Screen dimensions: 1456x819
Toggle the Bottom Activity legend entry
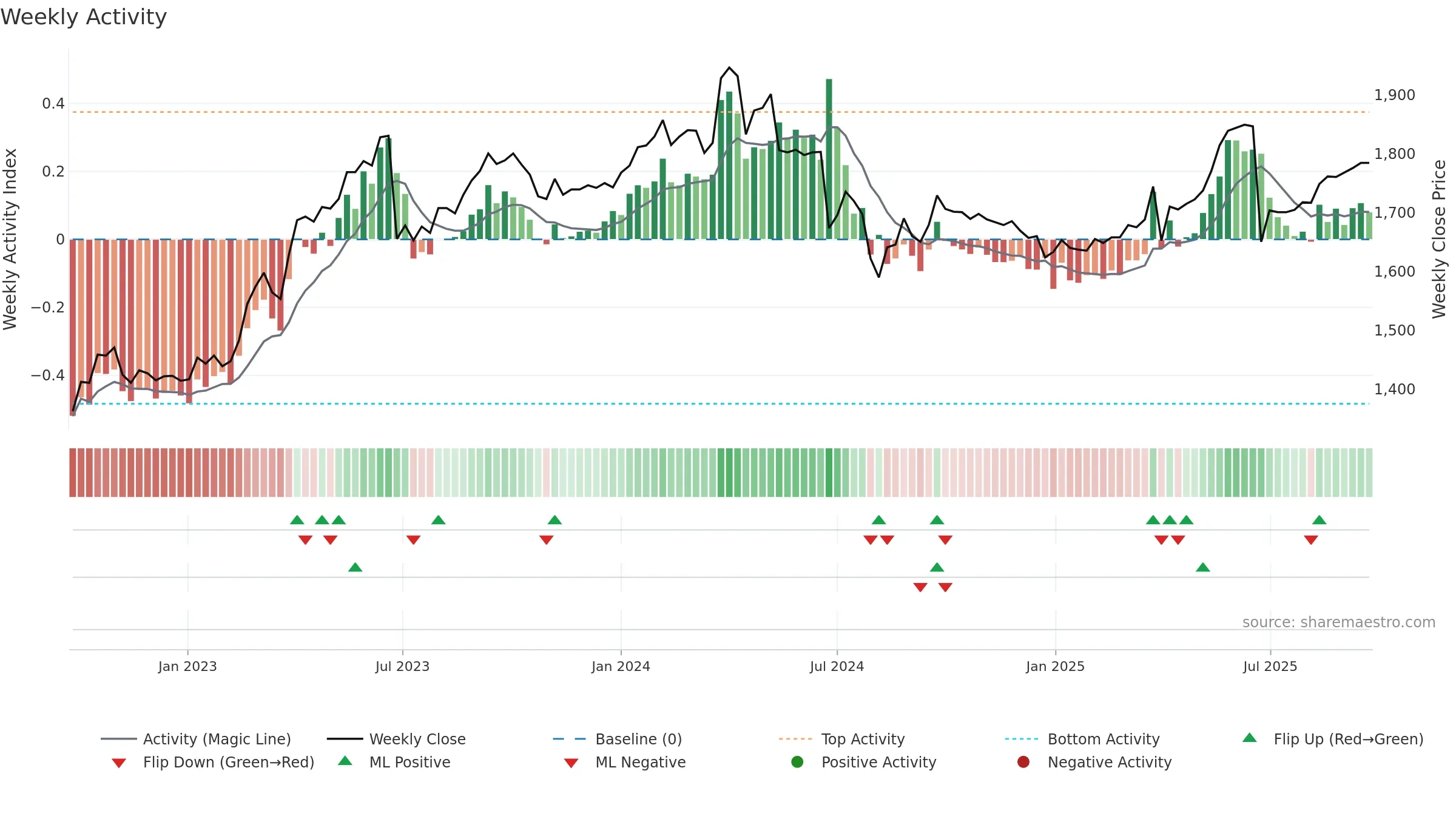pyautogui.click(x=1082, y=739)
